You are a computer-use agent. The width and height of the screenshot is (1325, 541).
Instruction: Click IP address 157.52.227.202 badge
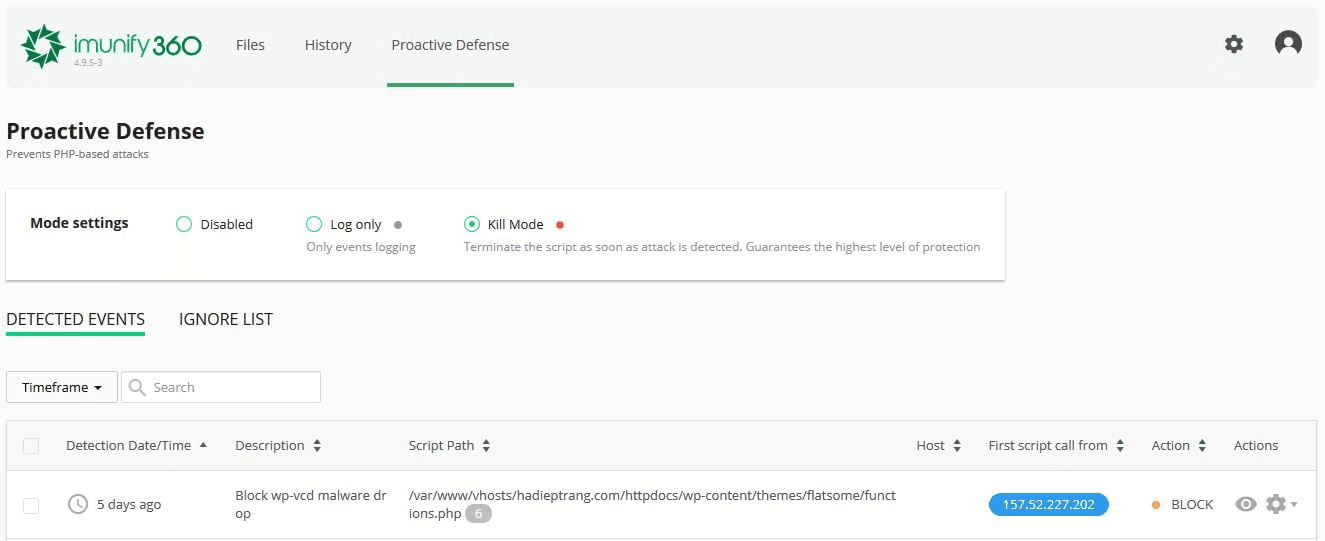tap(1048, 505)
